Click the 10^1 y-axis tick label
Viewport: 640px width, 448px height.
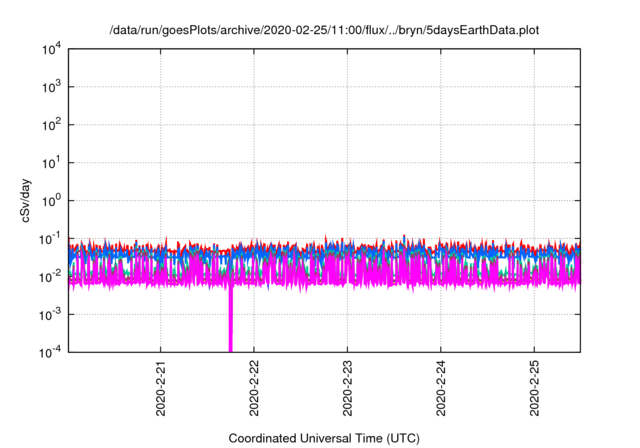coord(51,163)
